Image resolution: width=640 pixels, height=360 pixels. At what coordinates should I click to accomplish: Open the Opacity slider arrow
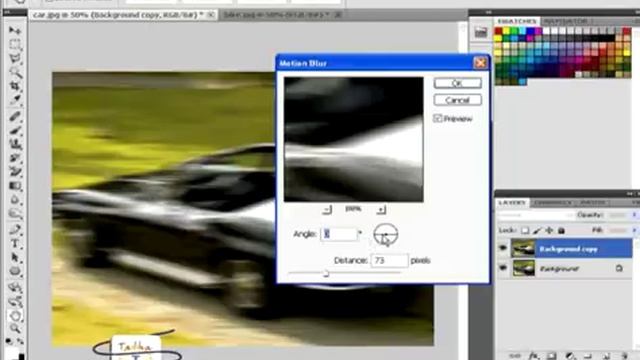[x=634, y=215]
